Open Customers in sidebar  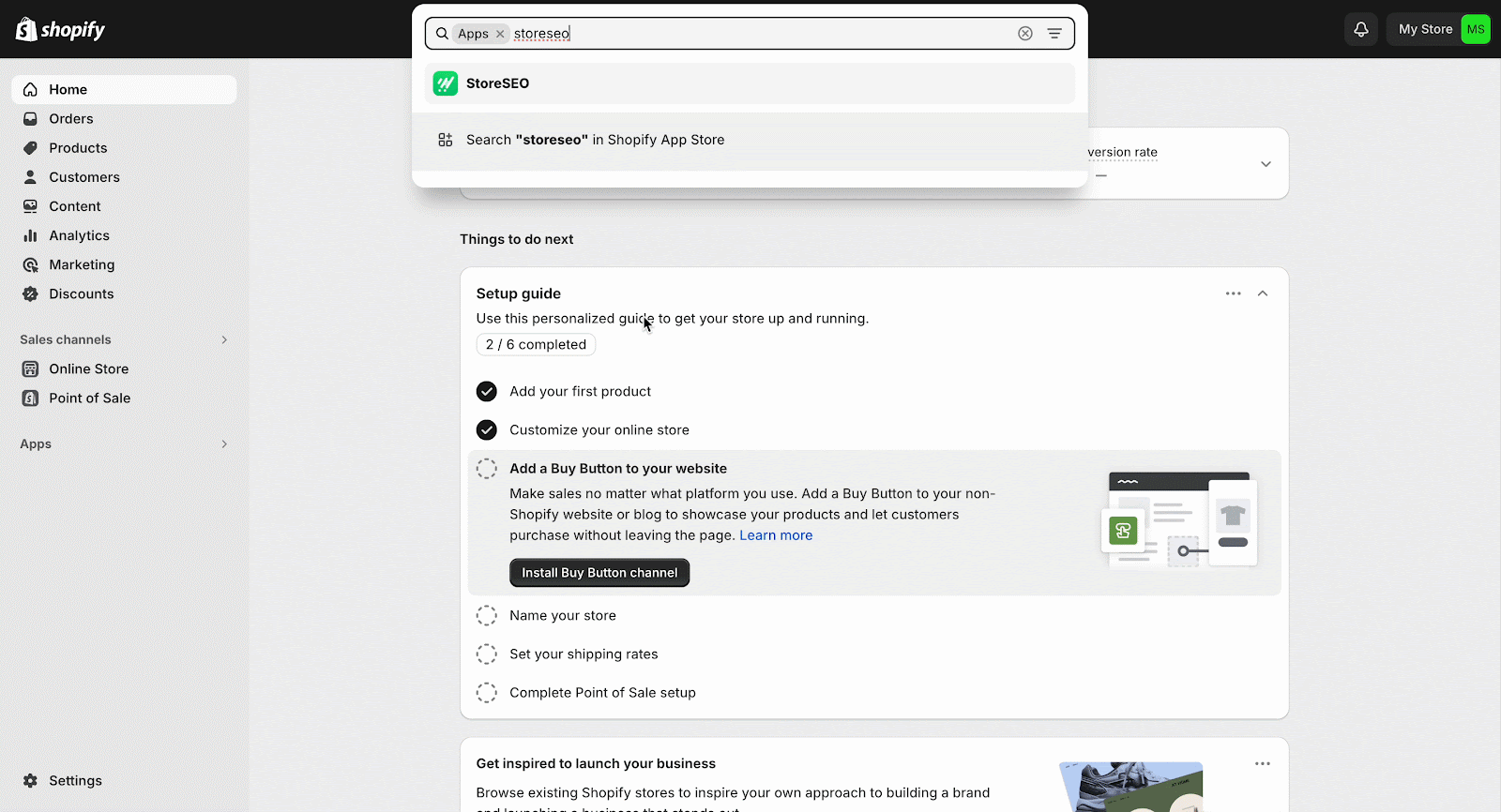click(124, 177)
